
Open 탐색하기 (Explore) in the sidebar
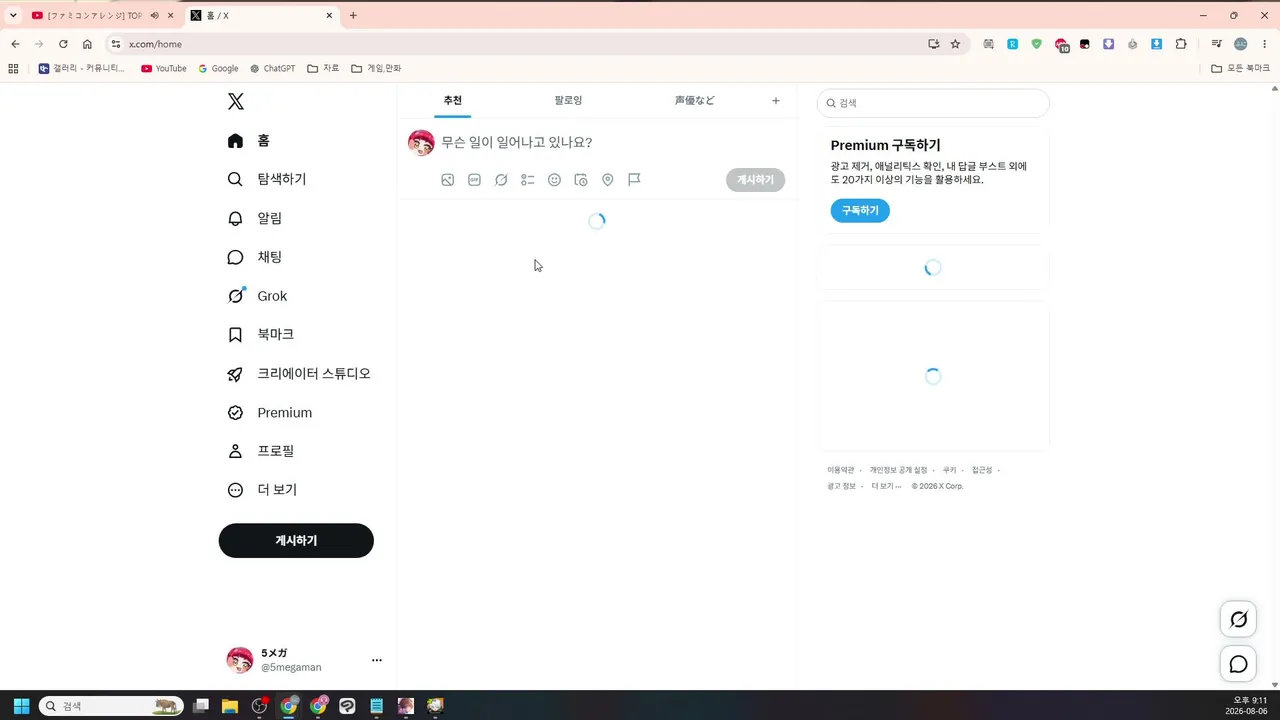coord(267,180)
